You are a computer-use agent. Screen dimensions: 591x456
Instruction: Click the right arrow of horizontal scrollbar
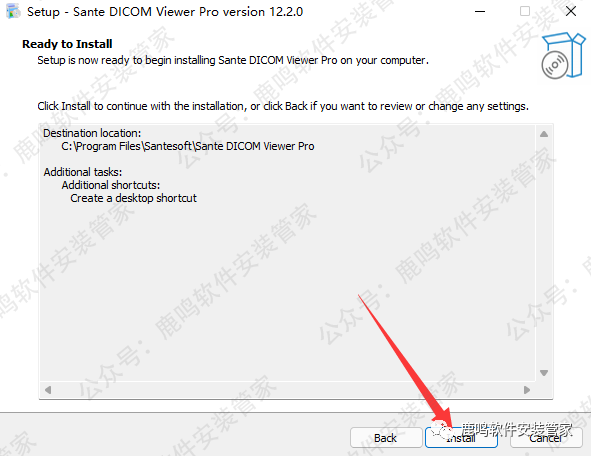pyautogui.click(x=527, y=390)
